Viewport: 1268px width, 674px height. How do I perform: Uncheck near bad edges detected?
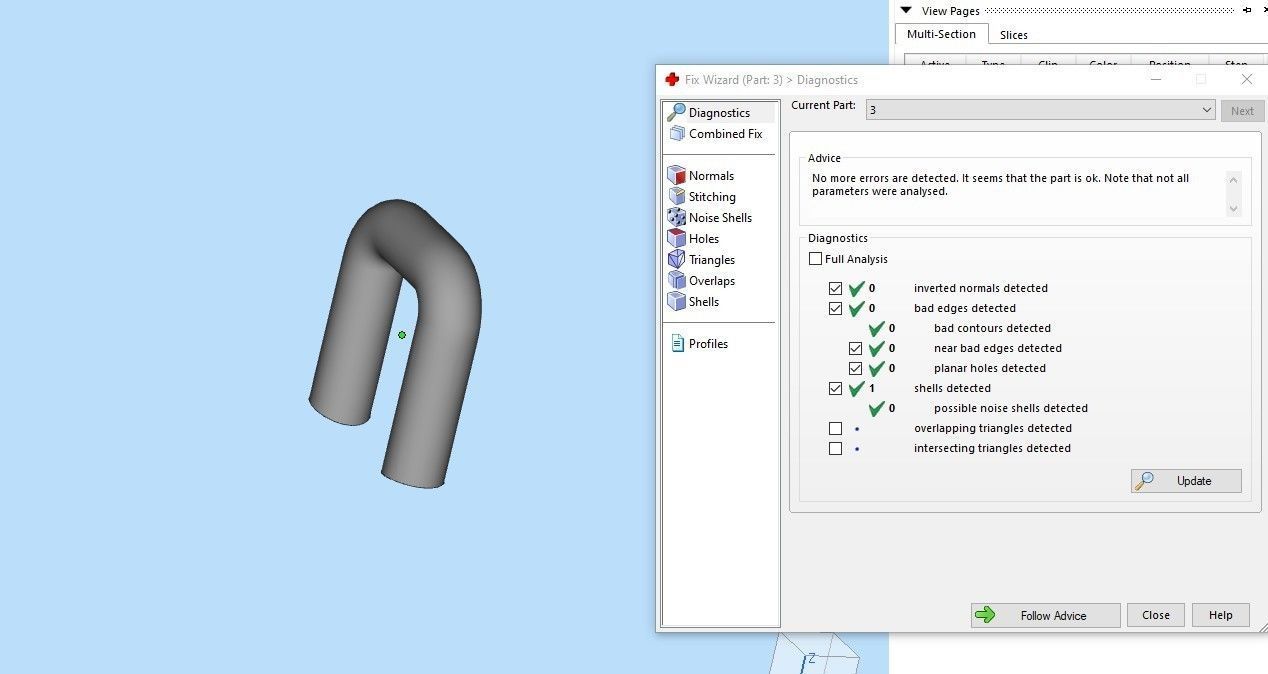856,348
